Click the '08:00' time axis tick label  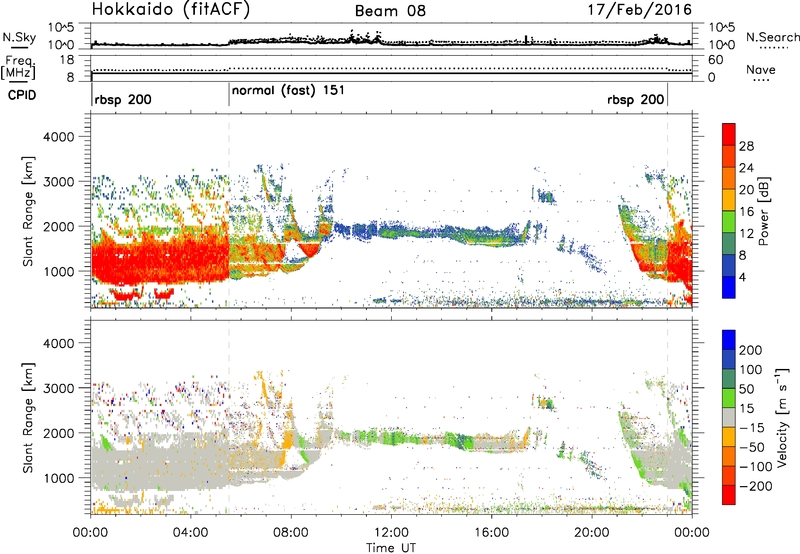pyautogui.click(x=291, y=533)
